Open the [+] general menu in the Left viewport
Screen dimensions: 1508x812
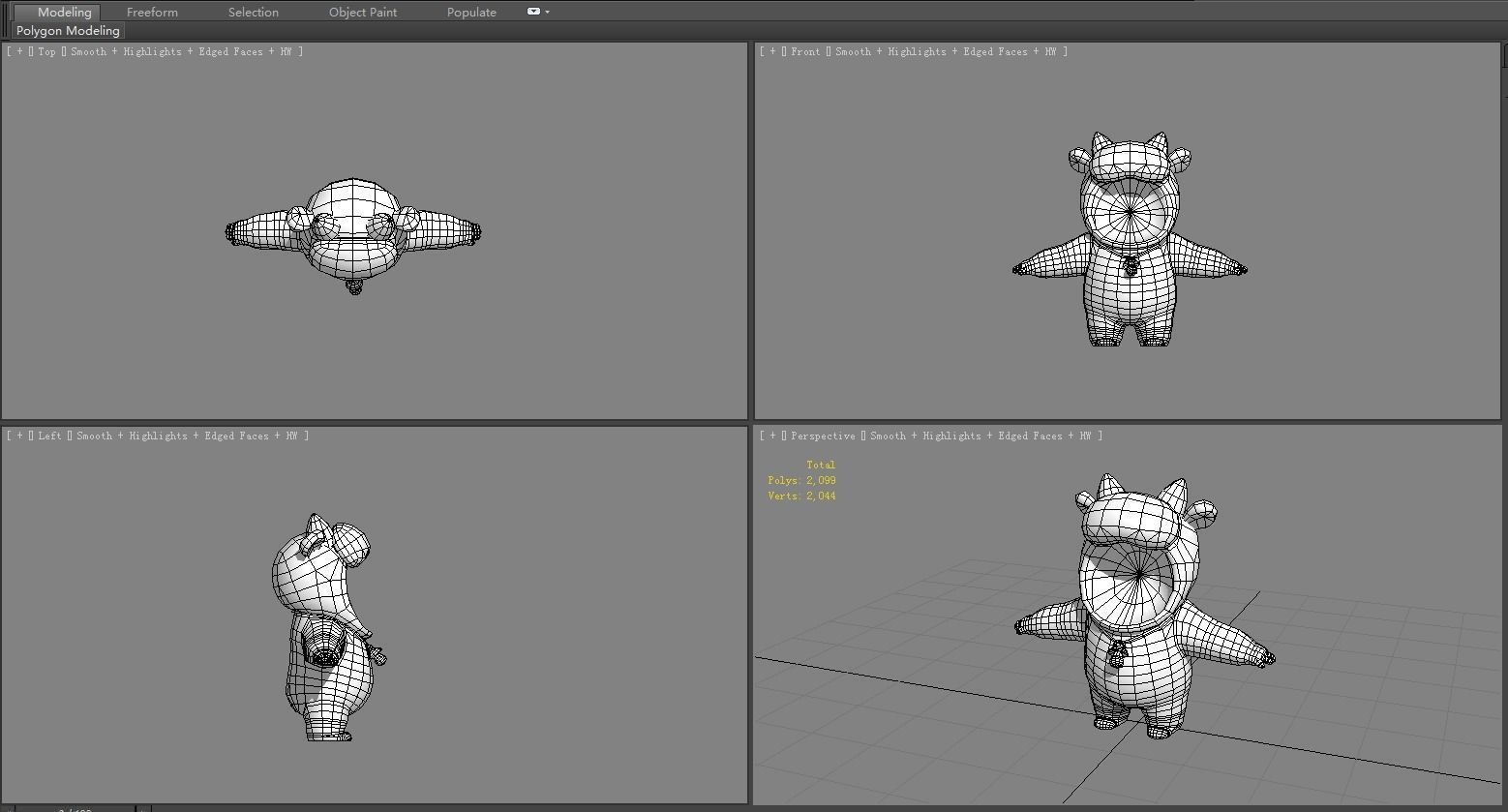tap(19, 436)
